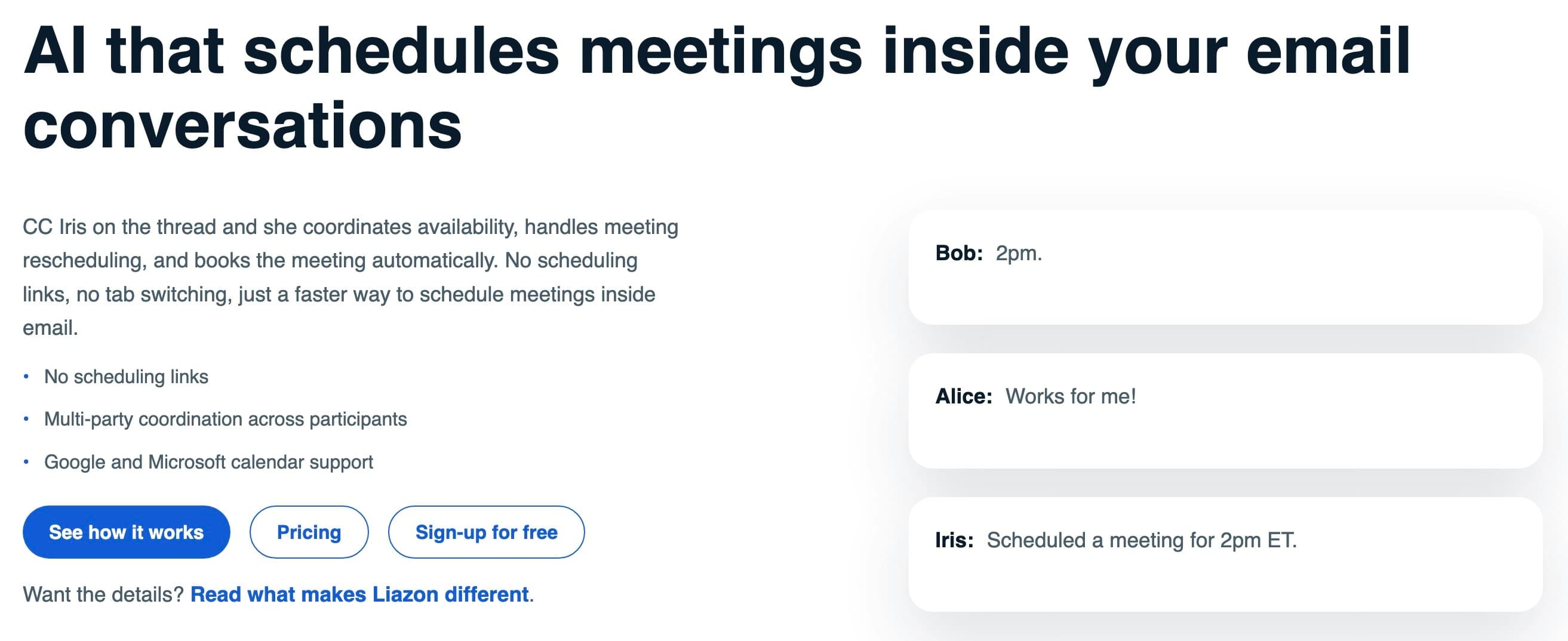Click the word "conversations" in the headline

(x=242, y=126)
